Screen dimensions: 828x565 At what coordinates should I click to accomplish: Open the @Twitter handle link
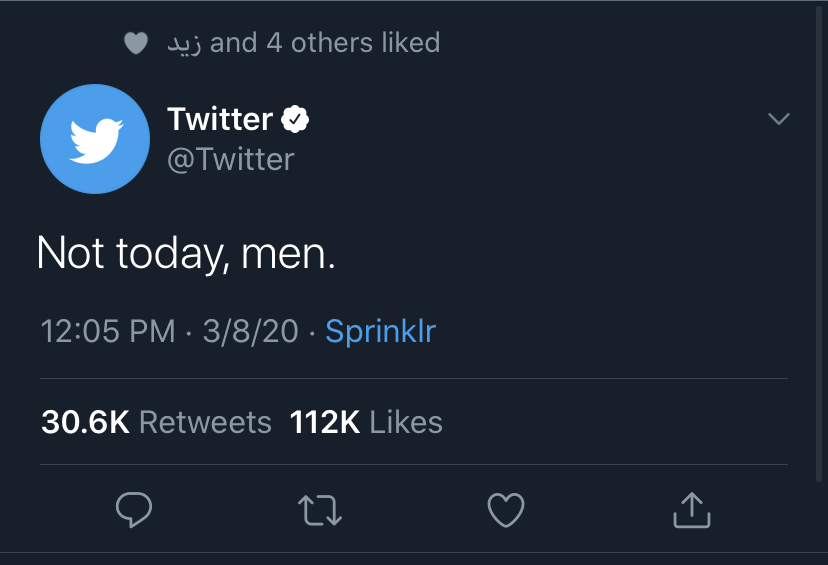[x=230, y=159]
